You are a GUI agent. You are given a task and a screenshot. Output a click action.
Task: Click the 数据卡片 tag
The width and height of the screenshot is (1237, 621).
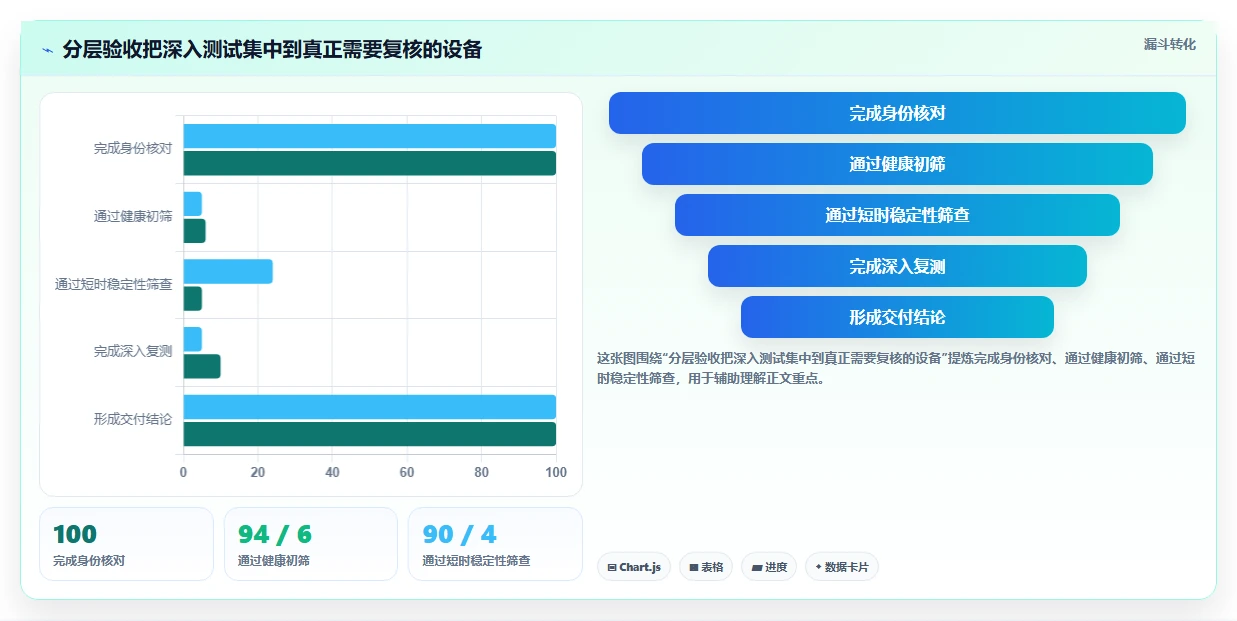(x=842, y=567)
